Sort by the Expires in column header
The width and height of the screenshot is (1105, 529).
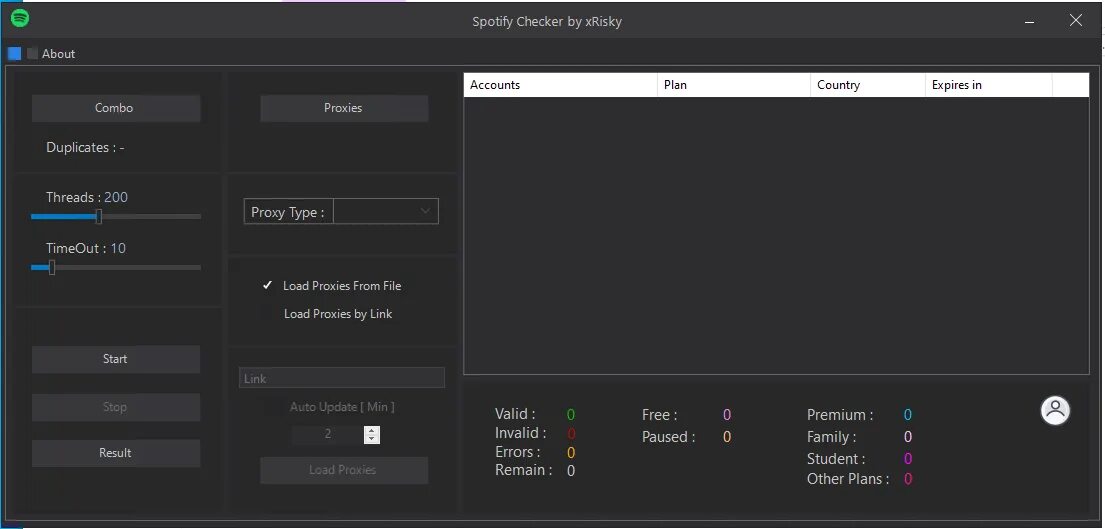[989, 85]
